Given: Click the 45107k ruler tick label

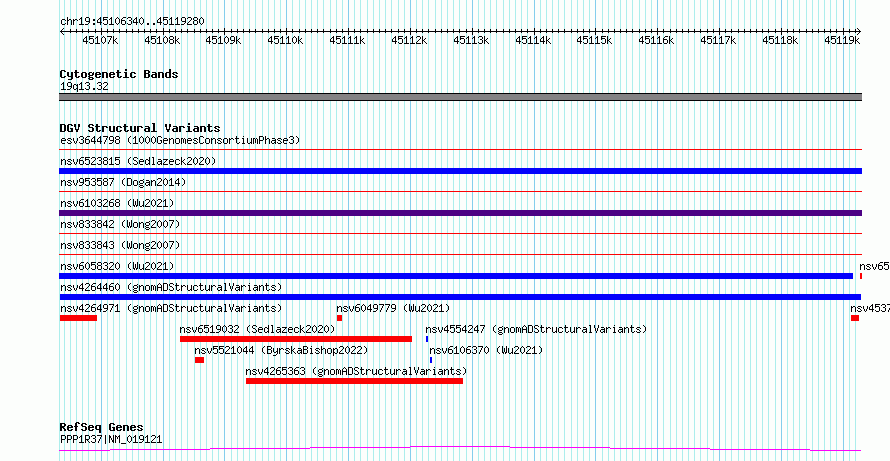Looking at the screenshot, I should pos(100,40).
